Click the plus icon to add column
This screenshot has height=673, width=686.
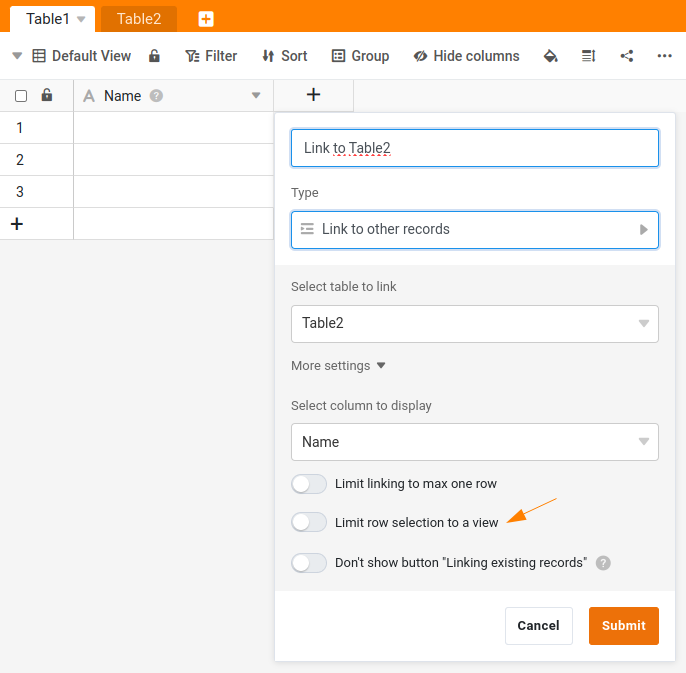click(x=313, y=95)
